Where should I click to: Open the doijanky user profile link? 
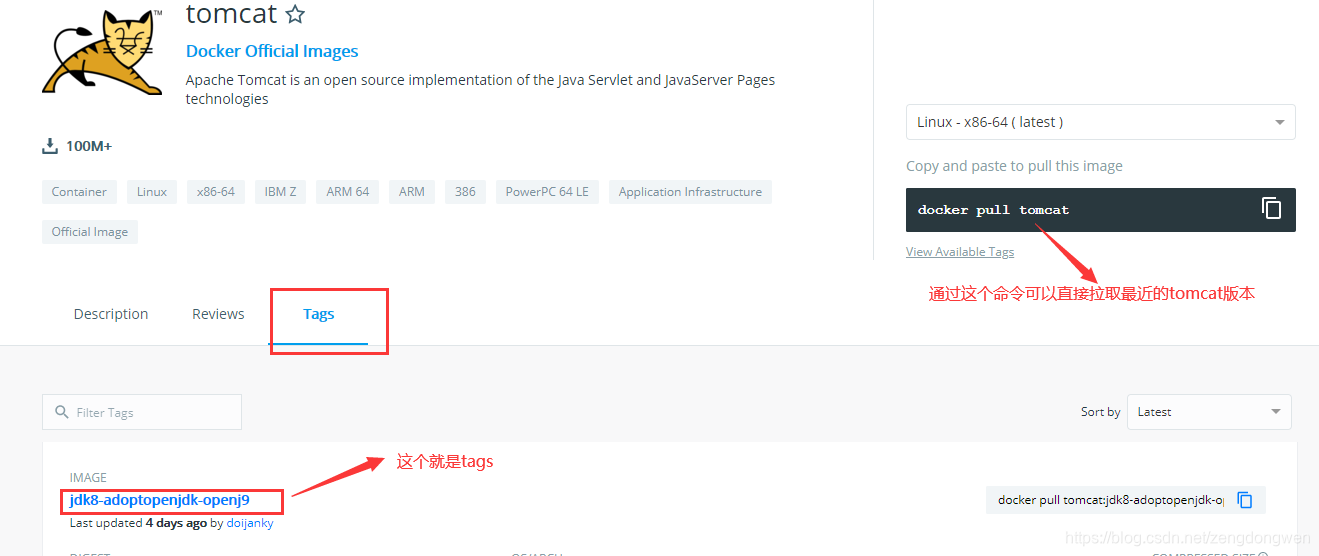click(x=250, y=523)
